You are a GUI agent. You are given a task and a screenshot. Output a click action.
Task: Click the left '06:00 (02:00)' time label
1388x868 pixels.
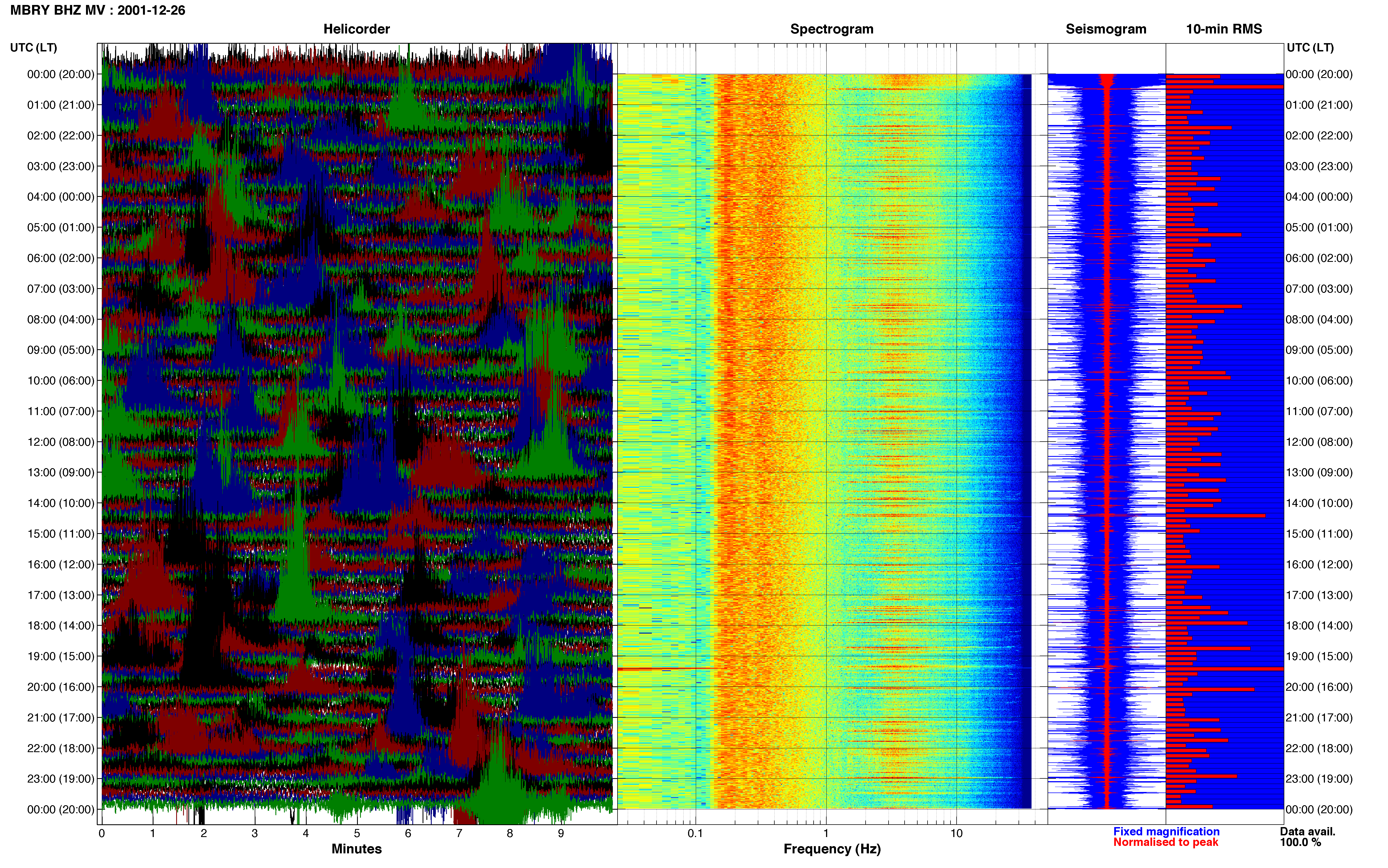[60, 258]
